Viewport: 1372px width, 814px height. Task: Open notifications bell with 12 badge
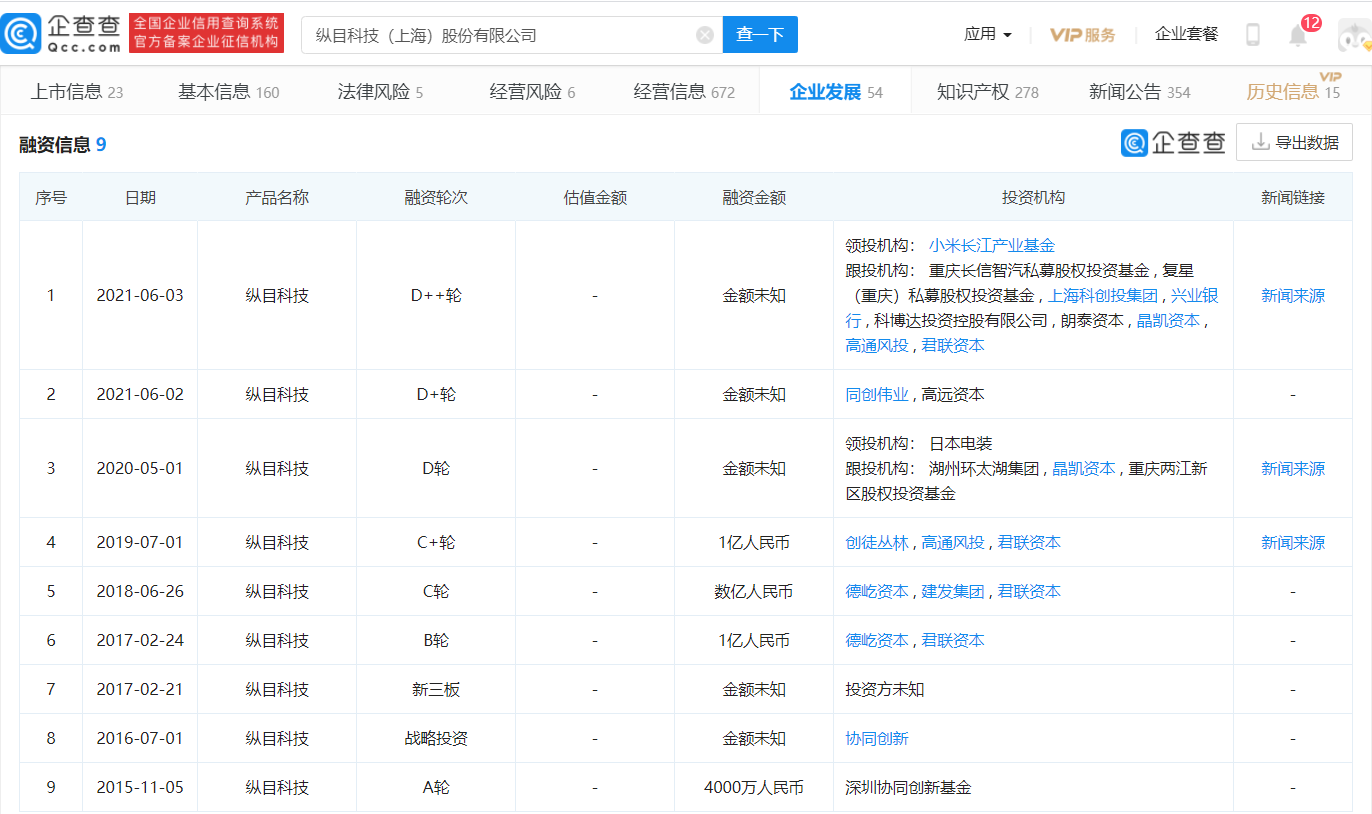(1298, 35)
